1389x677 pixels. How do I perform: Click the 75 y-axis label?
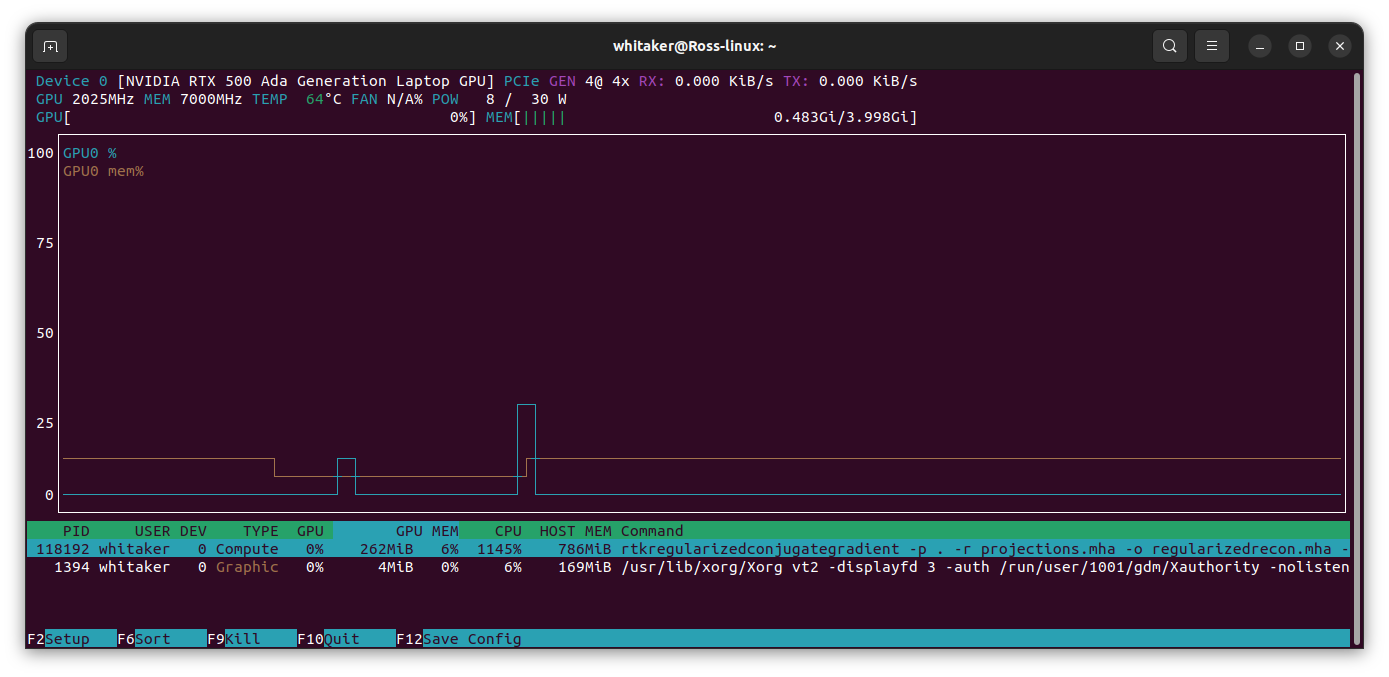tap(45, 243)
